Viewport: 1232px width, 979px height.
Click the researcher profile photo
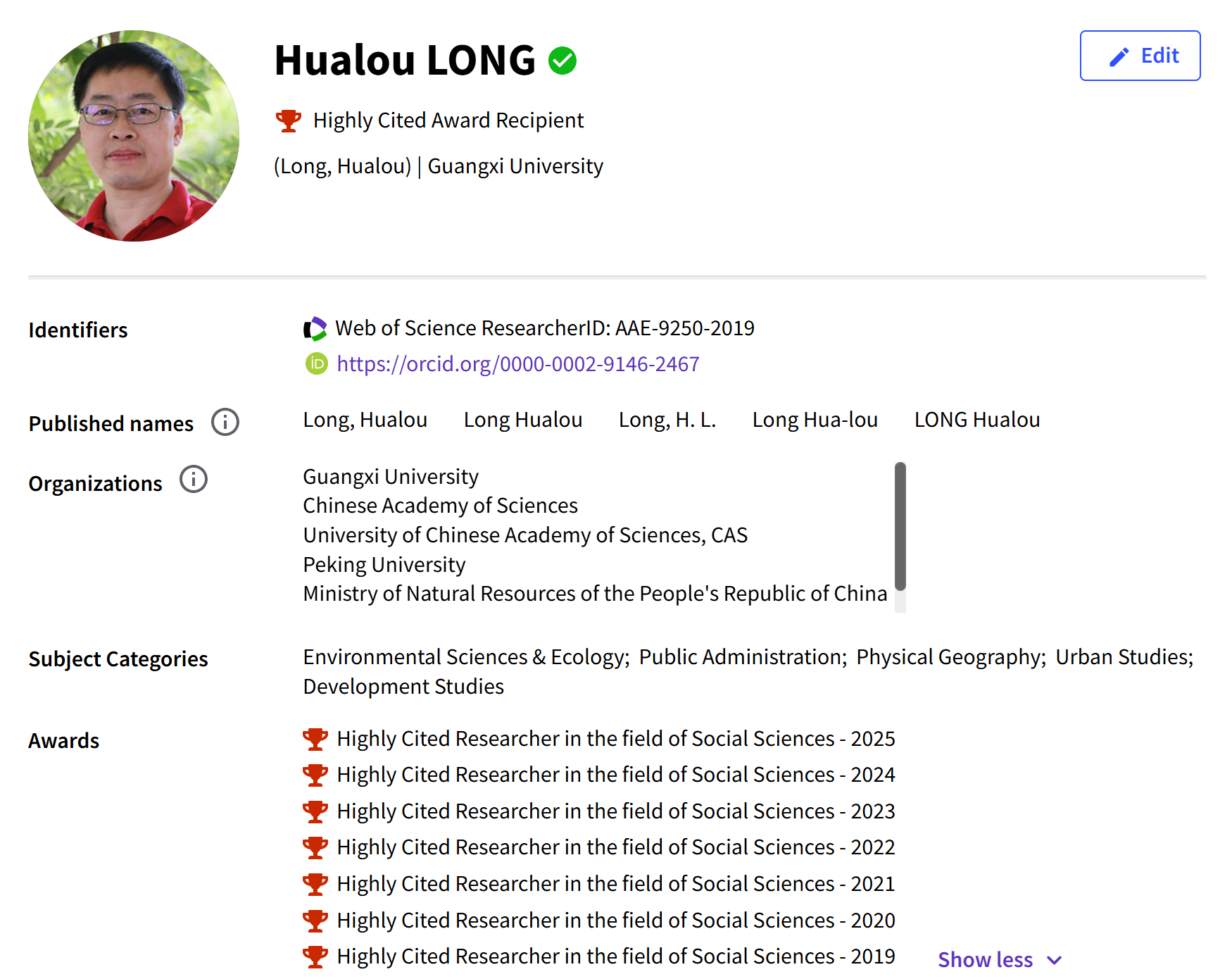coord(134,136)
